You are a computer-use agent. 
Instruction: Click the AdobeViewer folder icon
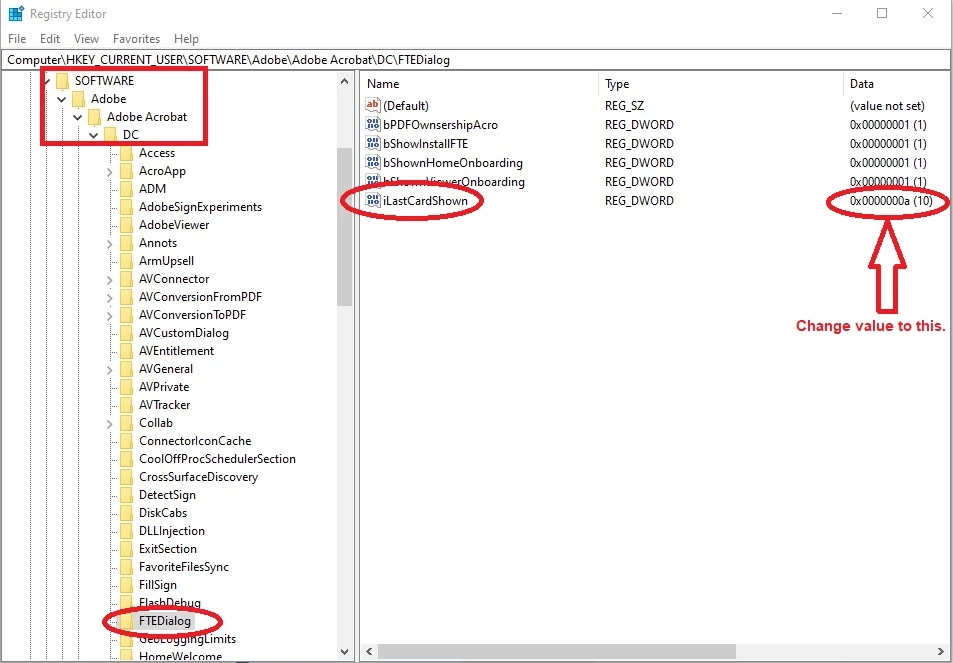(126, 225)
